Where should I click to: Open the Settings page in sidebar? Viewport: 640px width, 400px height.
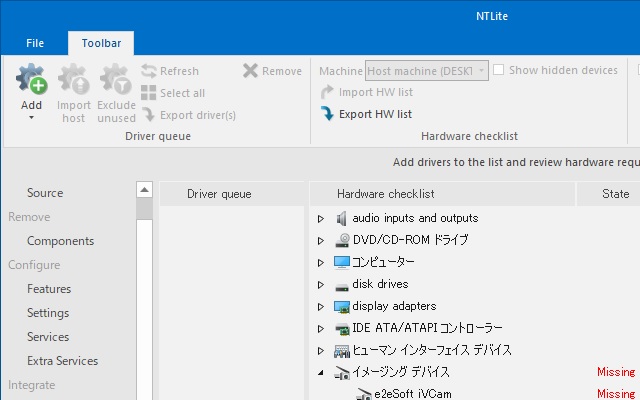[x=48, y=313]
